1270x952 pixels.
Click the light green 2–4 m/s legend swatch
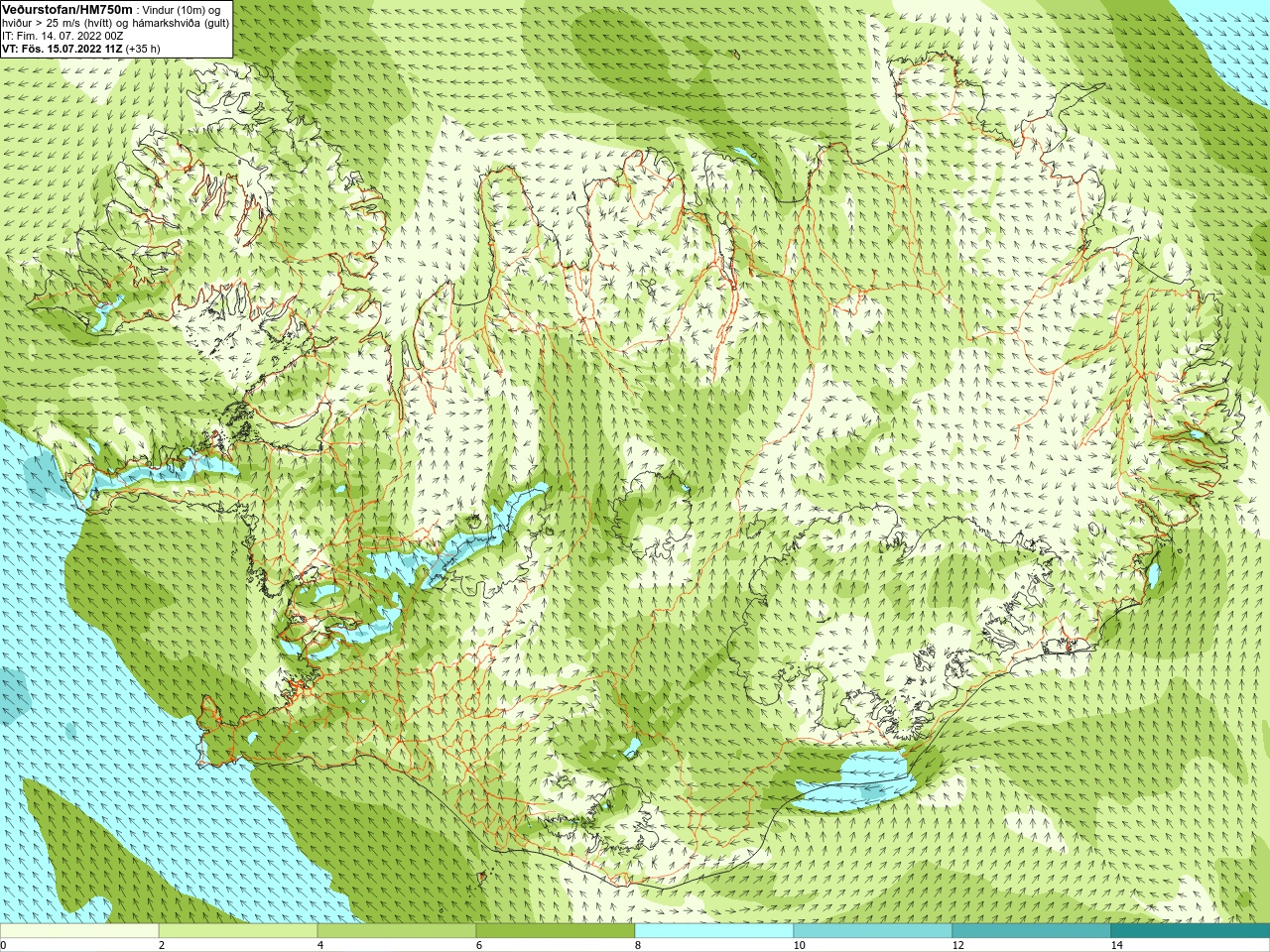tap(238, 931)
